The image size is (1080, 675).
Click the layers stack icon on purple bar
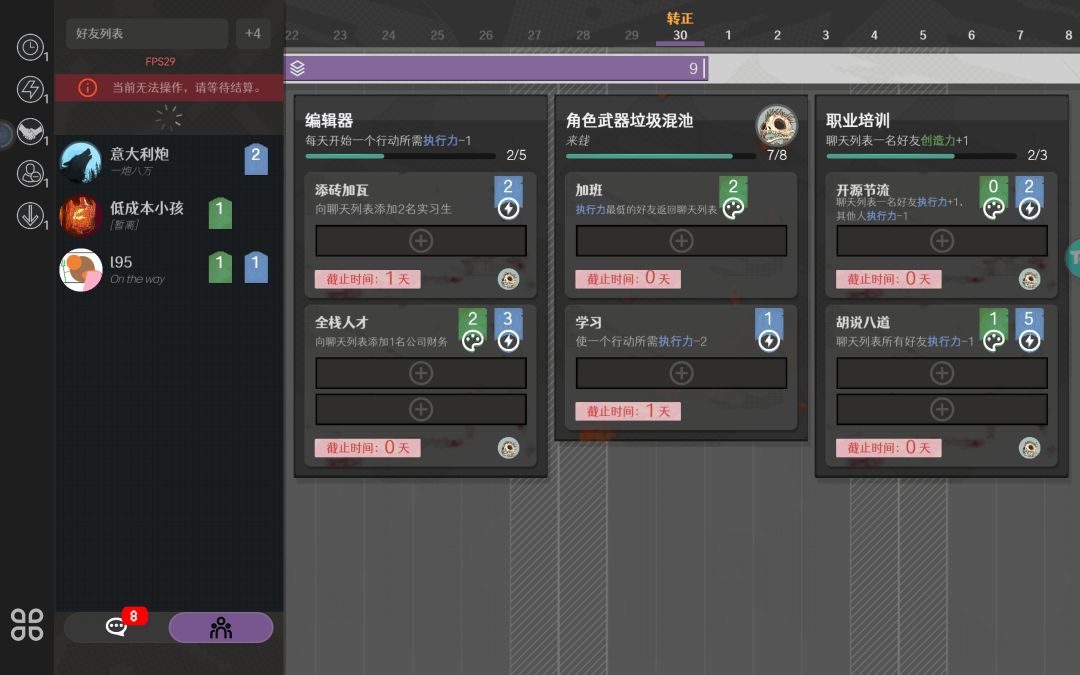[x=298, y=68]
